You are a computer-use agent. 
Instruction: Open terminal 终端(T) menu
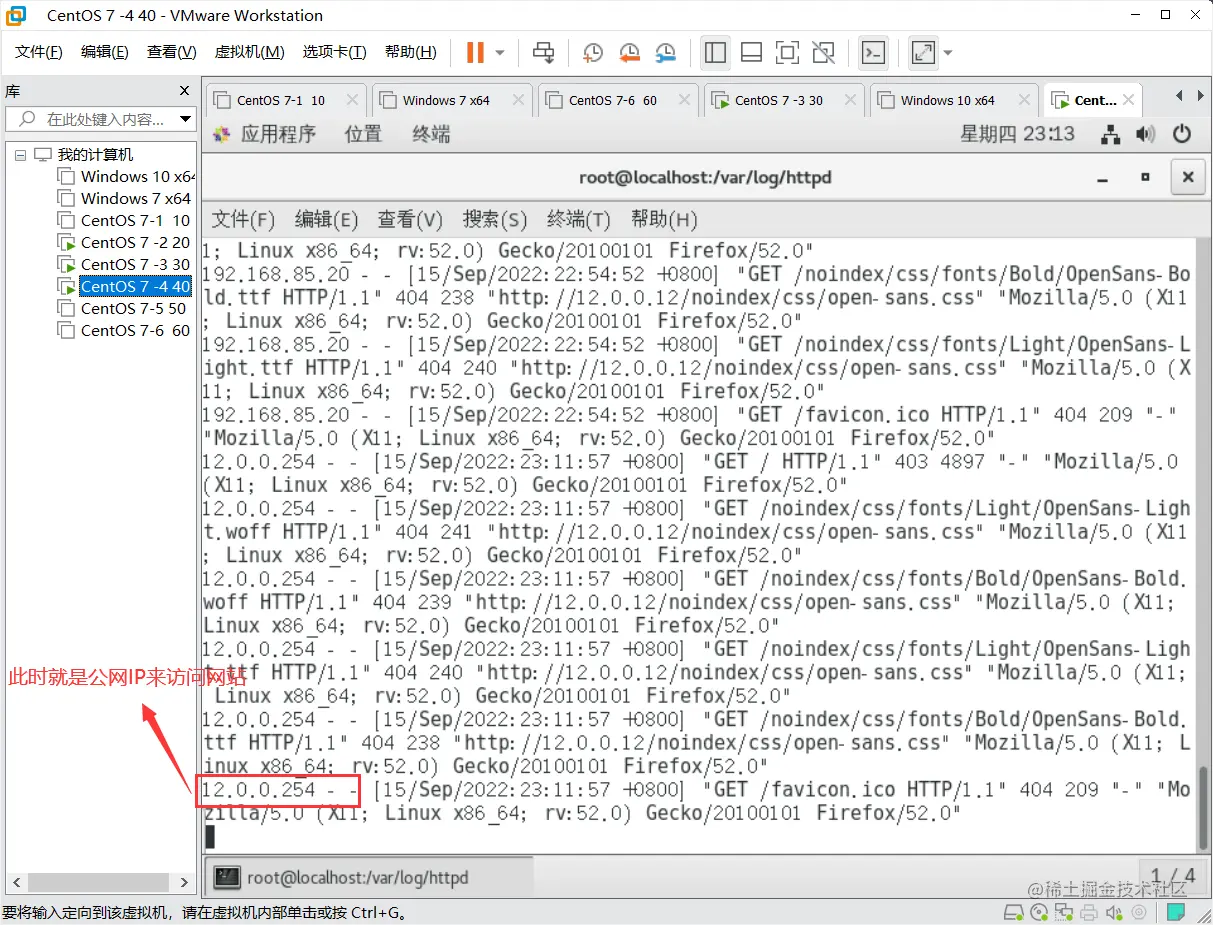coord(579,220)
